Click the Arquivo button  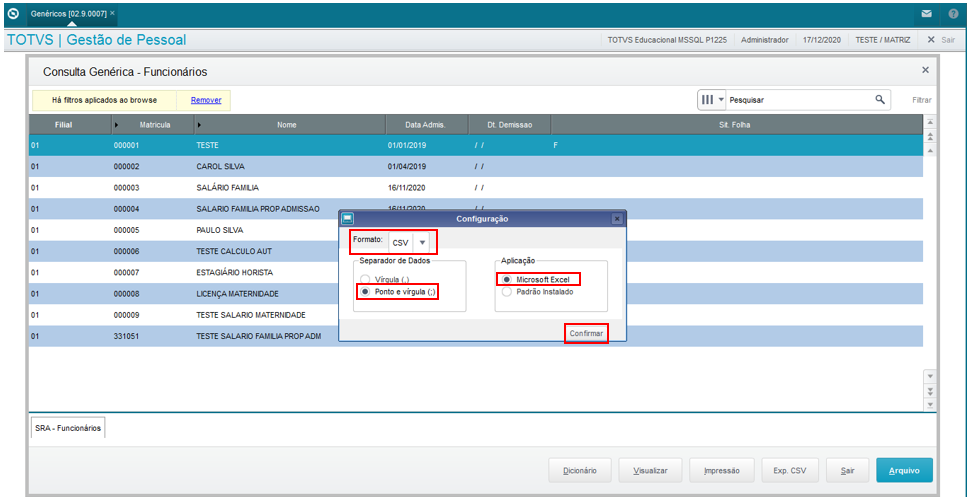(x=904, y=470)
